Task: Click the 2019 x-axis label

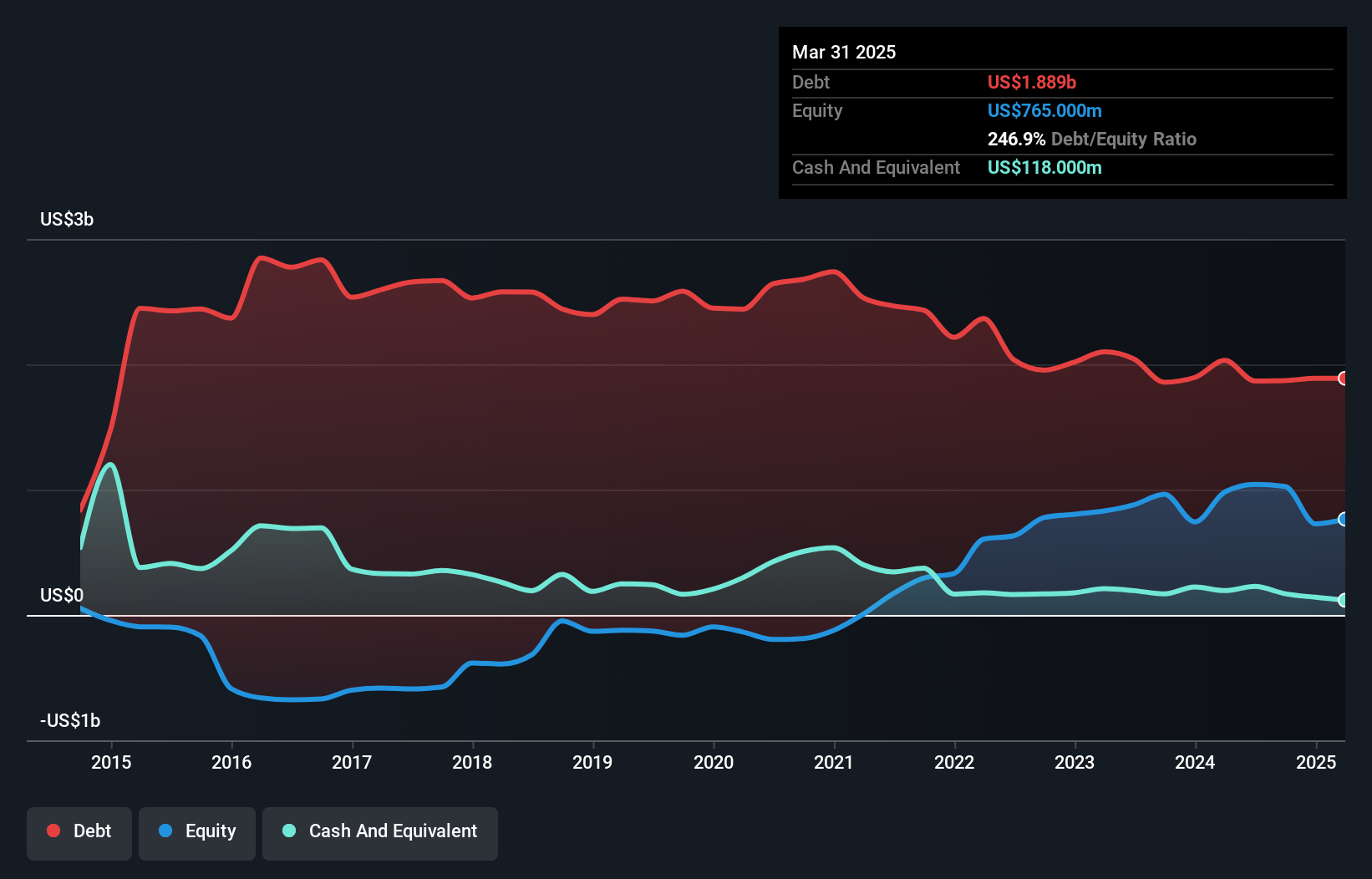Action: 592,762
